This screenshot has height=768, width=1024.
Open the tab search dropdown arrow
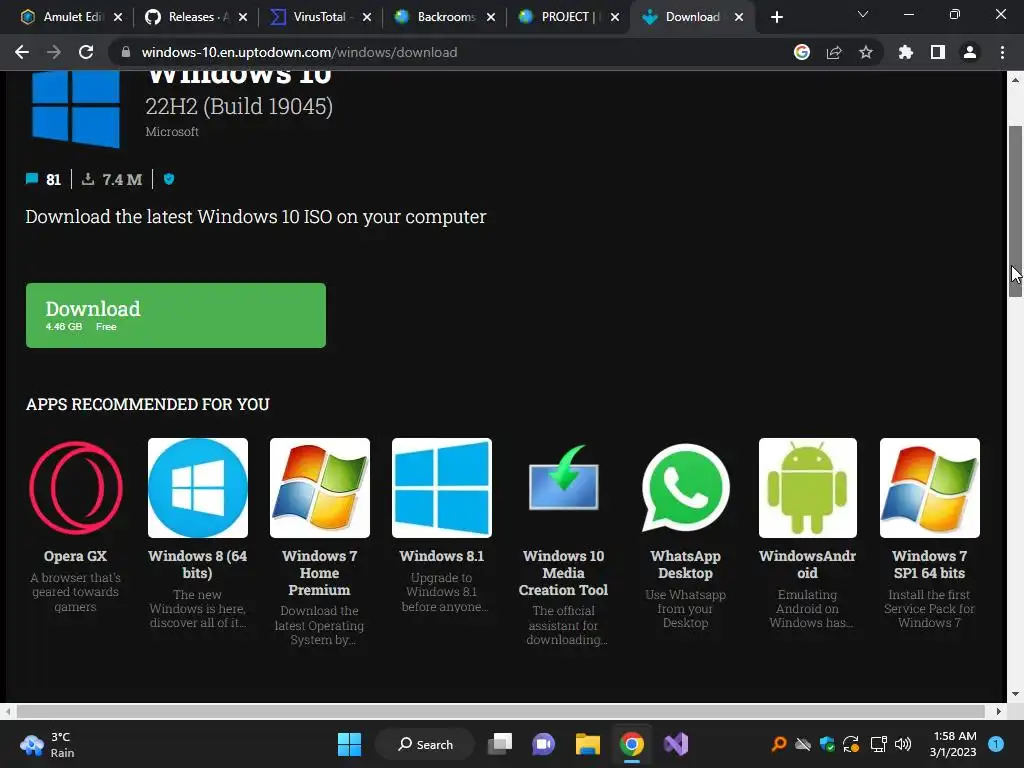(x=863, y=14)
